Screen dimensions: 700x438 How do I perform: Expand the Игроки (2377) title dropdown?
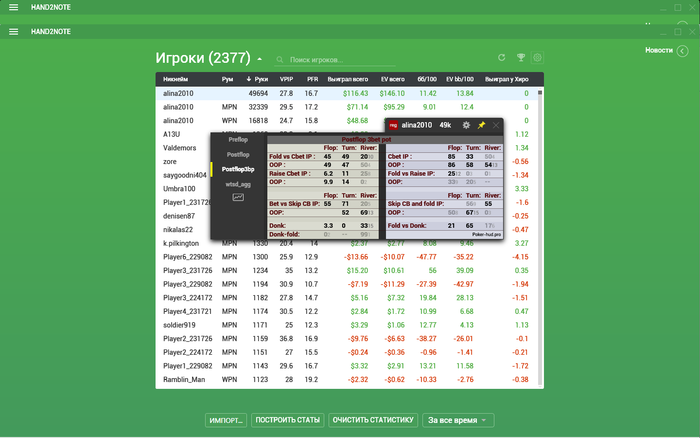coord(259,59)
